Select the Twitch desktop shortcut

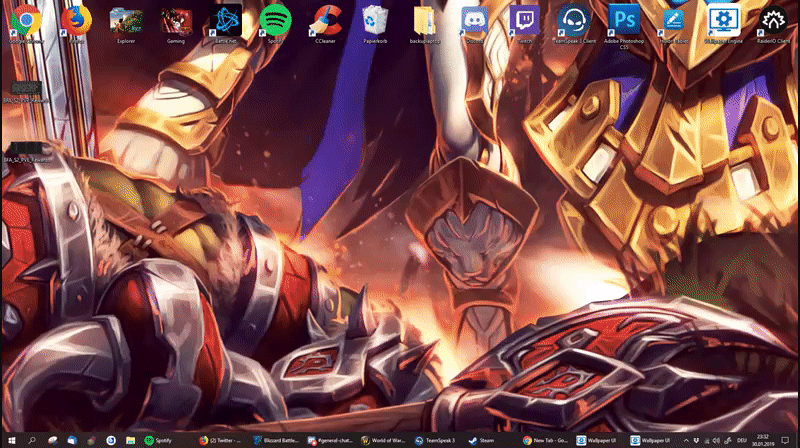pyautogui.click(x=524, y=23)
